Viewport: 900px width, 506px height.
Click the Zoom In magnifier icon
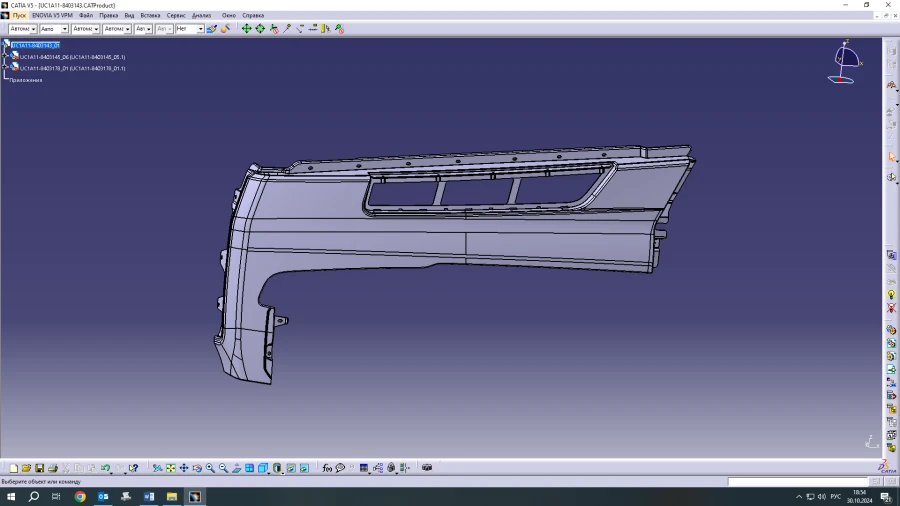tap(210, 468)
